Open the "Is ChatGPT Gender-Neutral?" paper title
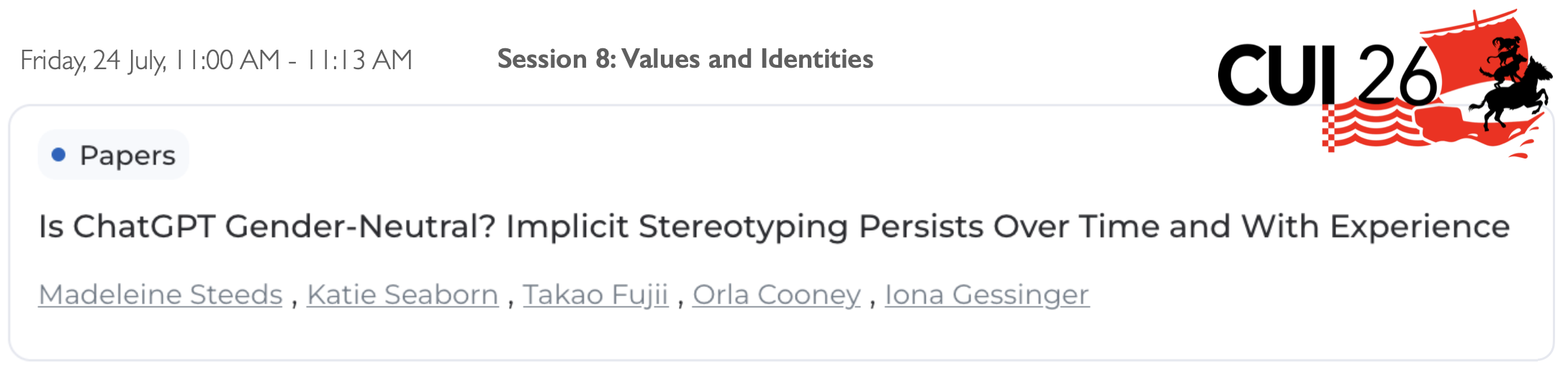This screenshot has height=369, width=1568. (x=774, y=227)
